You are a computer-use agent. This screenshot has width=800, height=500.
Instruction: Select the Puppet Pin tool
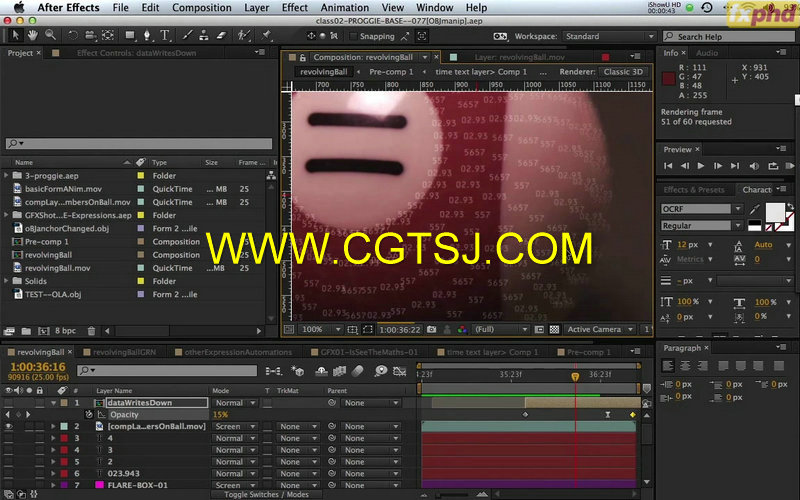pyautogui.click(x=266, y=36)
